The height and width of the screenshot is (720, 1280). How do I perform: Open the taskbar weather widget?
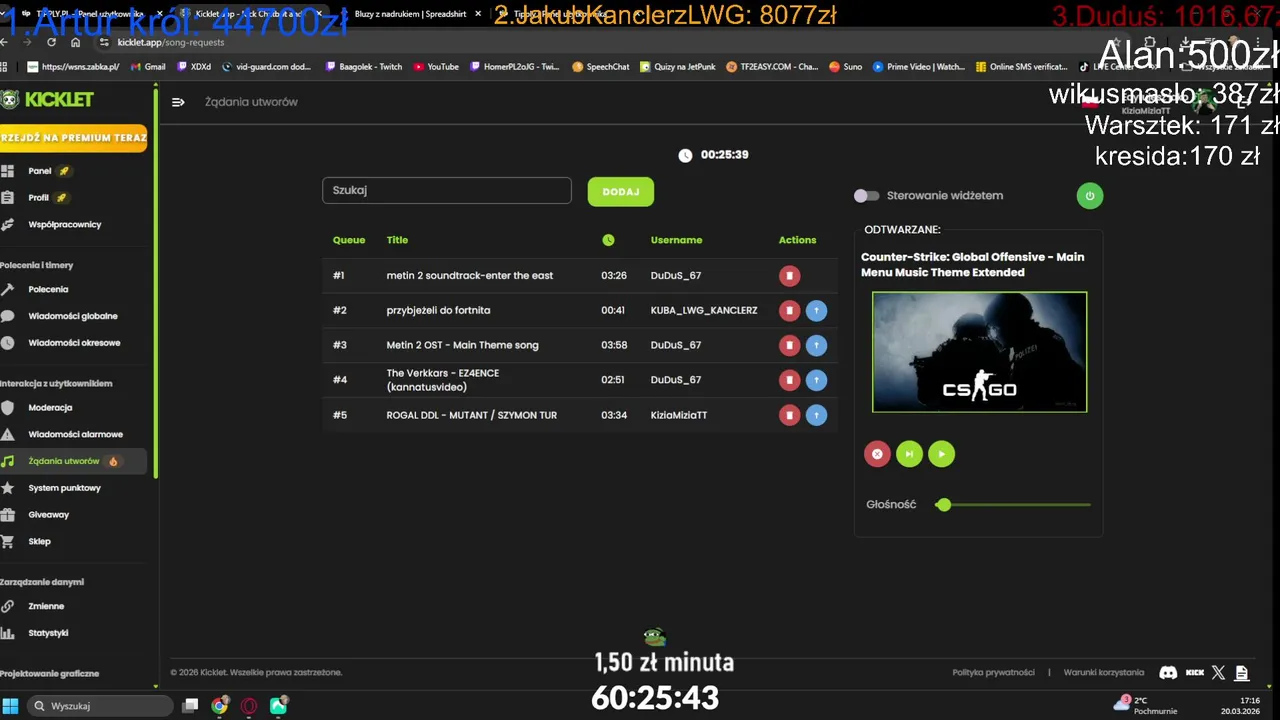click(x=1147, y=706)
